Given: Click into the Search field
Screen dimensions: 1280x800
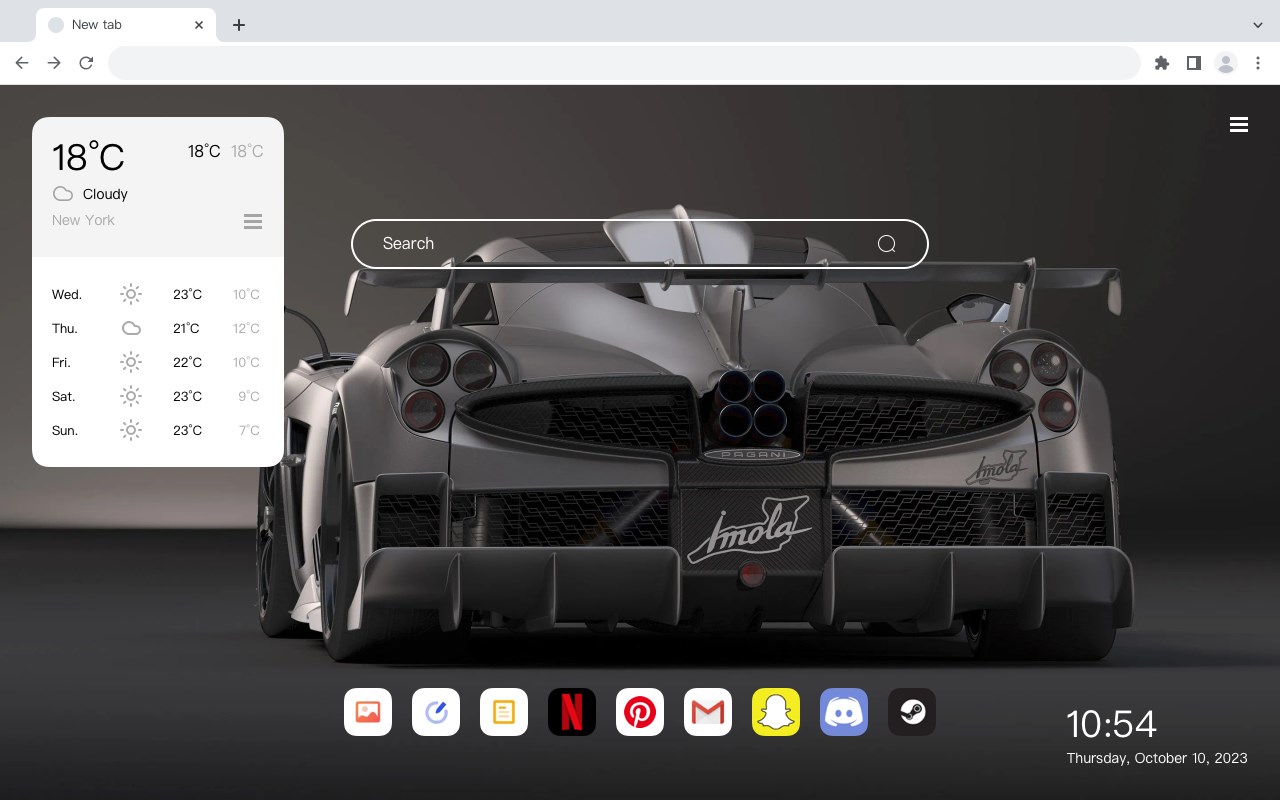Looking at the screenshot, I should point(640,244).
